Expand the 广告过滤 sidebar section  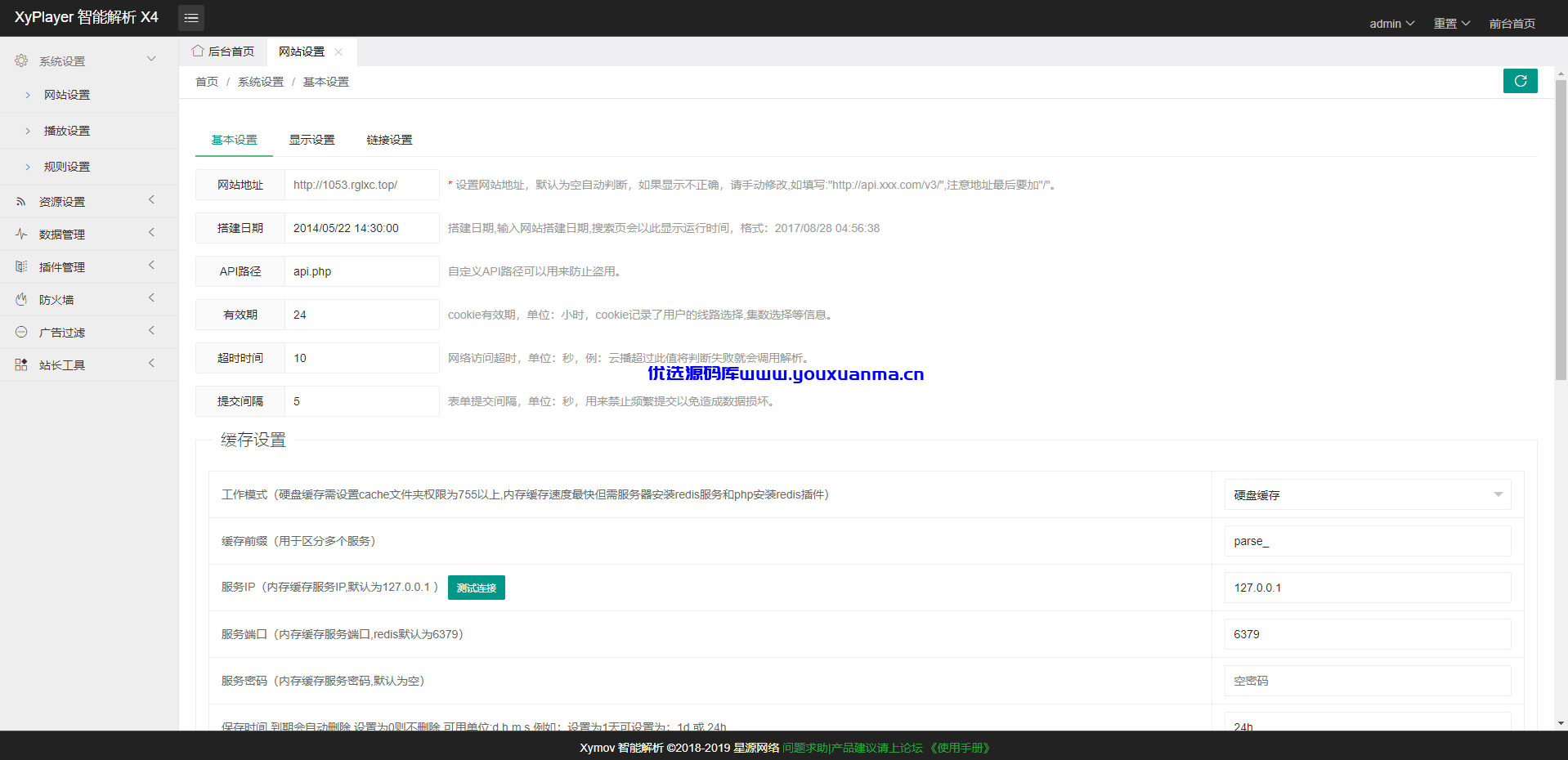[x=151, y=331]
